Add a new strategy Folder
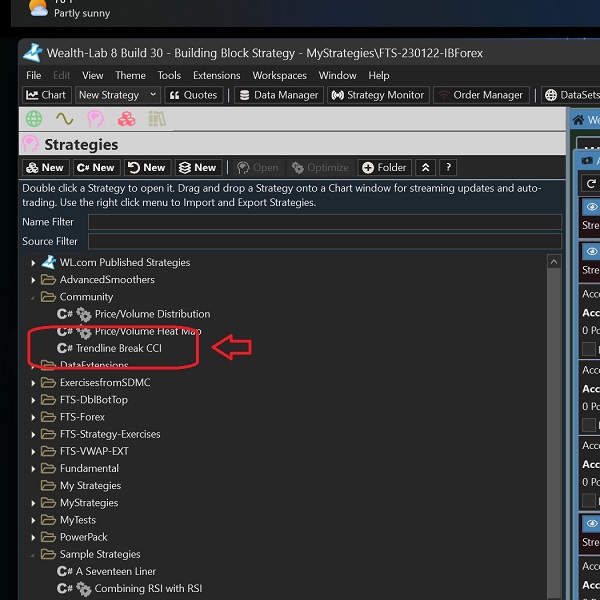Screen dimensions: 600x600 [x=385, y=168]
